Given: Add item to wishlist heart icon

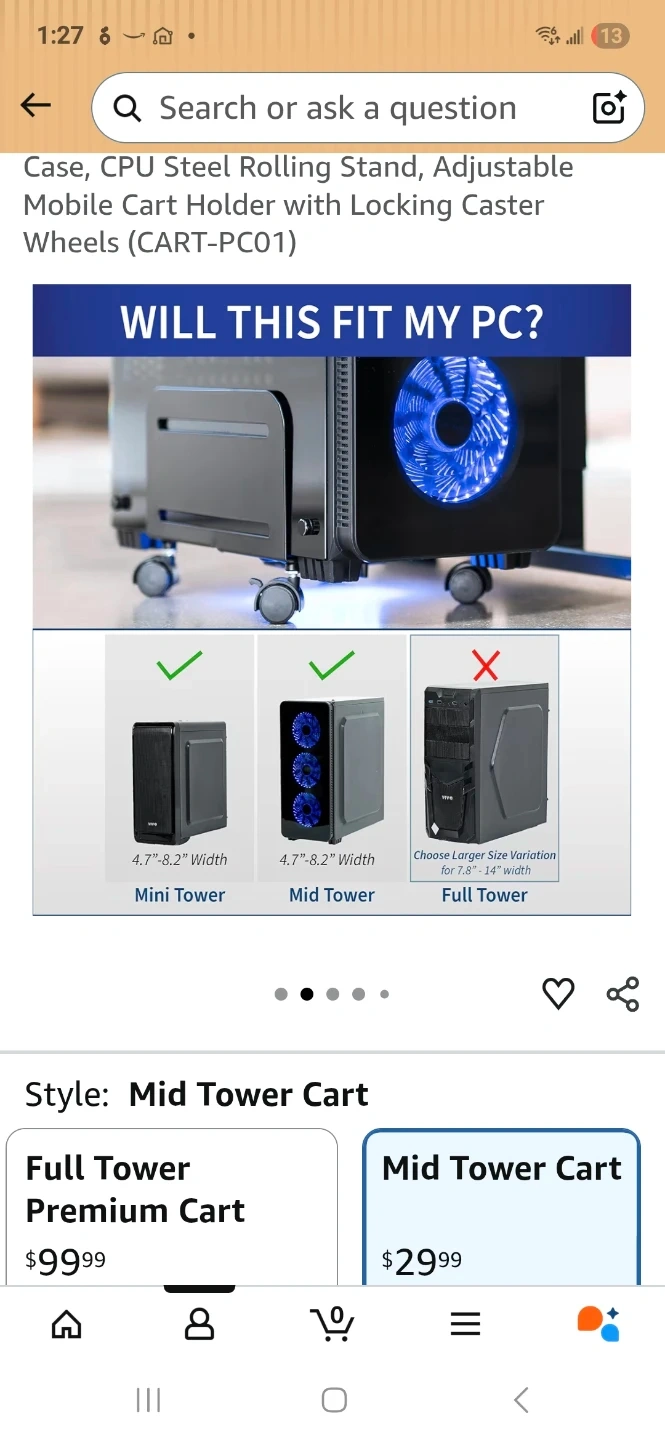Looking at the screenshot, I should 558,993.
